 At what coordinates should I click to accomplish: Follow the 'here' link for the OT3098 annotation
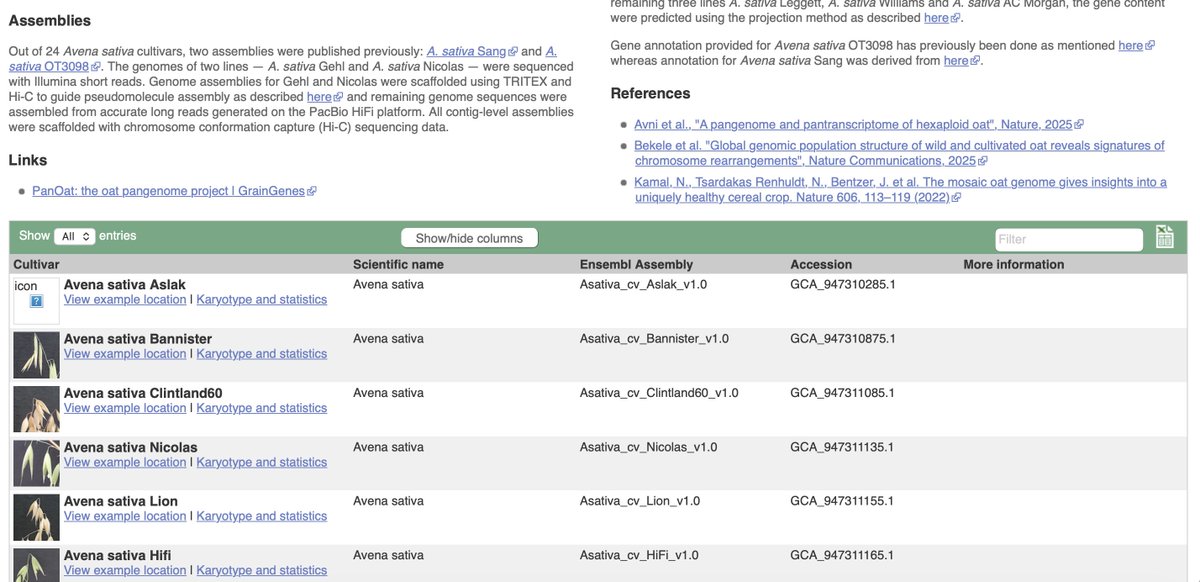(1135, 45)
